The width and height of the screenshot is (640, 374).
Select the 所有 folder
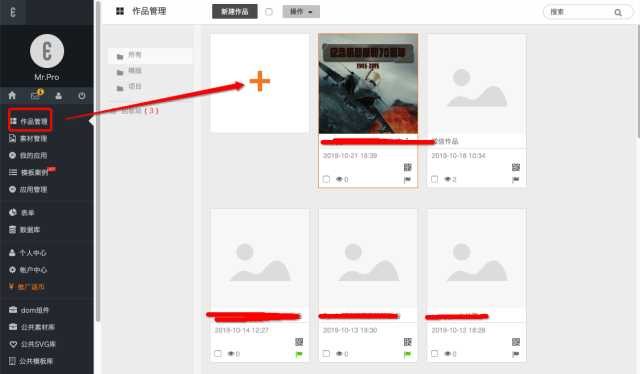point(150,56)
